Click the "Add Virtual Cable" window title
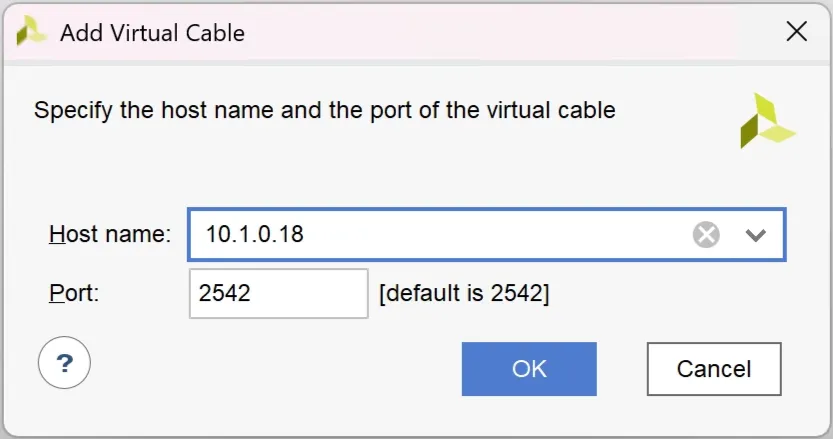The width and height of the screenshot is (833, 439). point(152,32)
